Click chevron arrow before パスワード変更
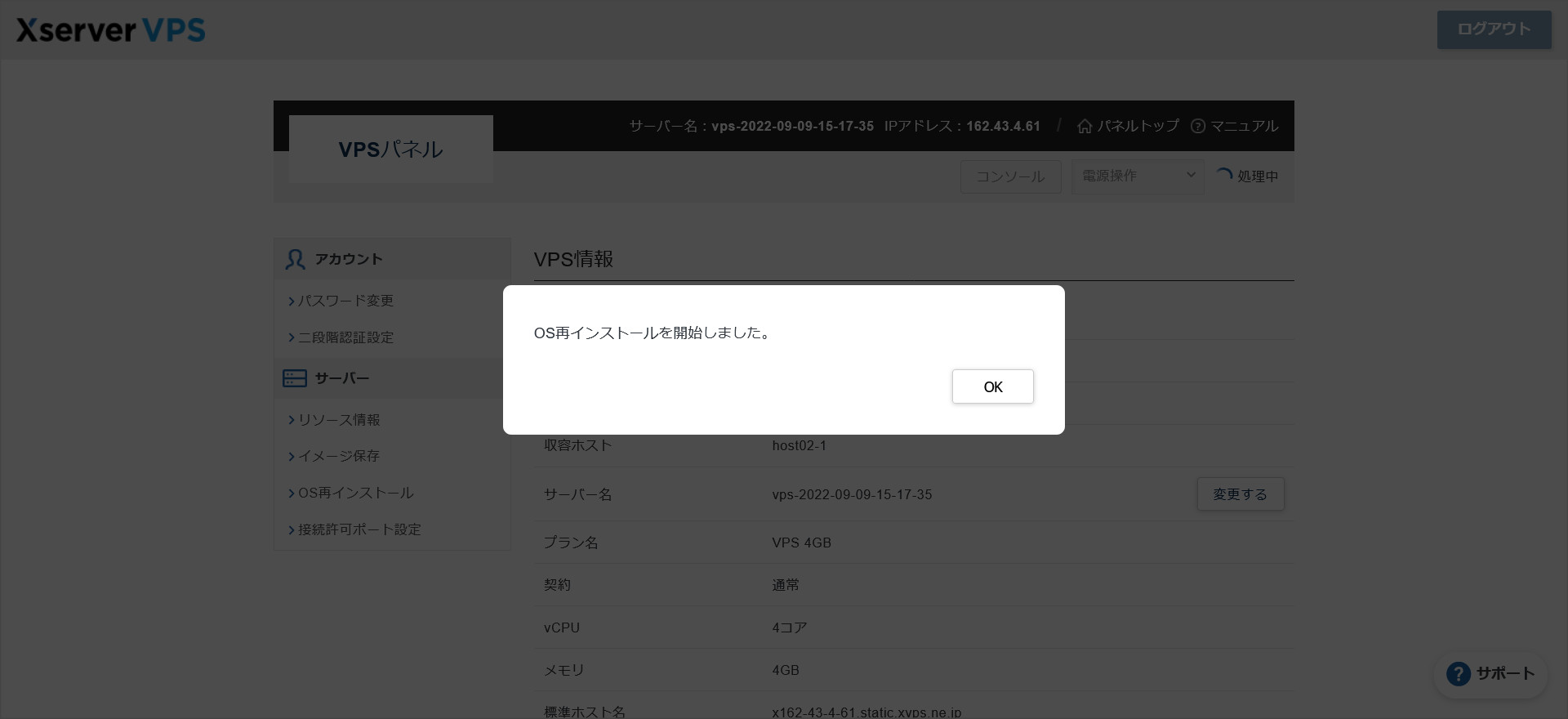1568x719 pixels. pos(291,301)
